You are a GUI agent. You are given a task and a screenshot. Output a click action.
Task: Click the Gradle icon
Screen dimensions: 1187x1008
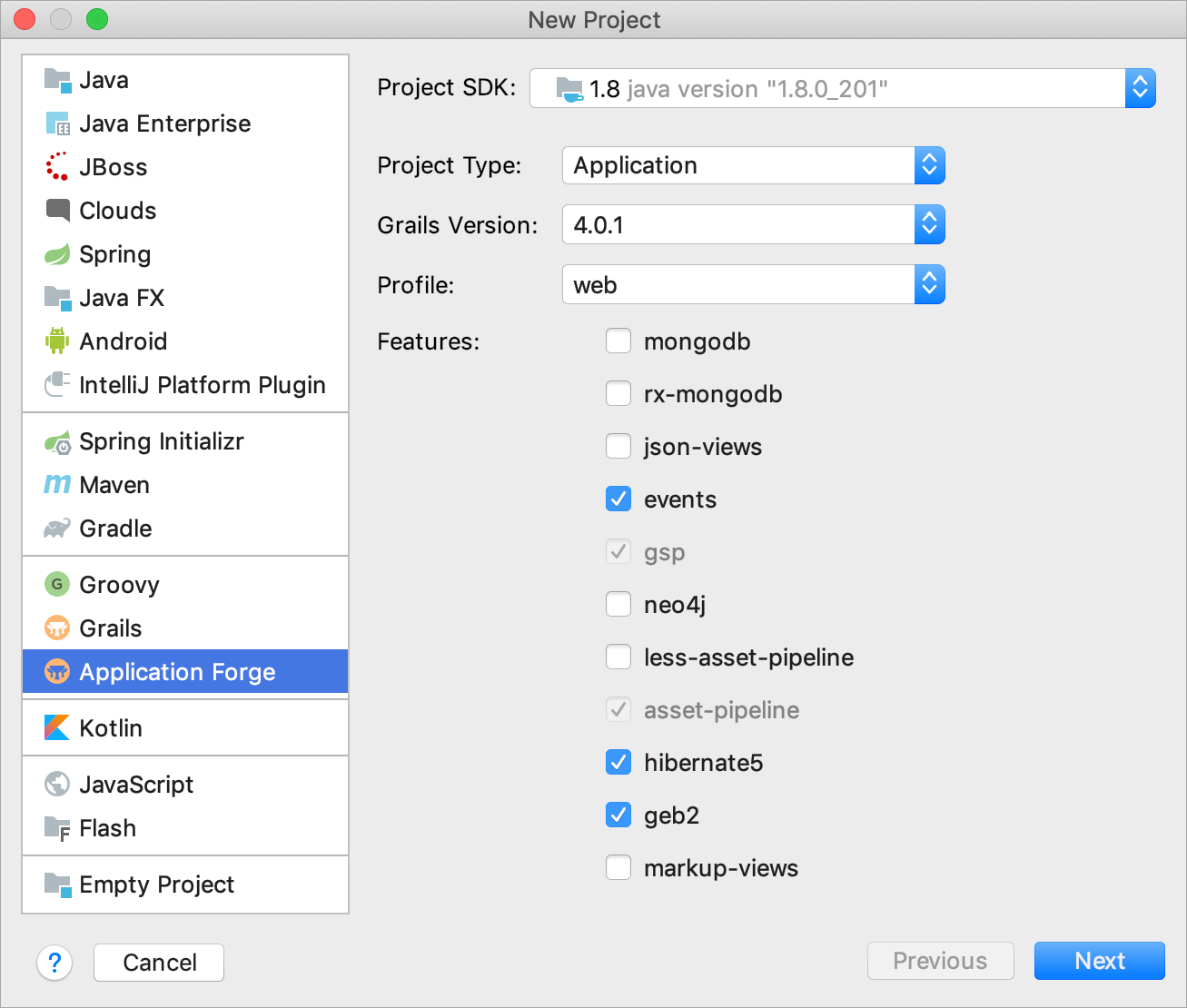(x=56, y=528)
